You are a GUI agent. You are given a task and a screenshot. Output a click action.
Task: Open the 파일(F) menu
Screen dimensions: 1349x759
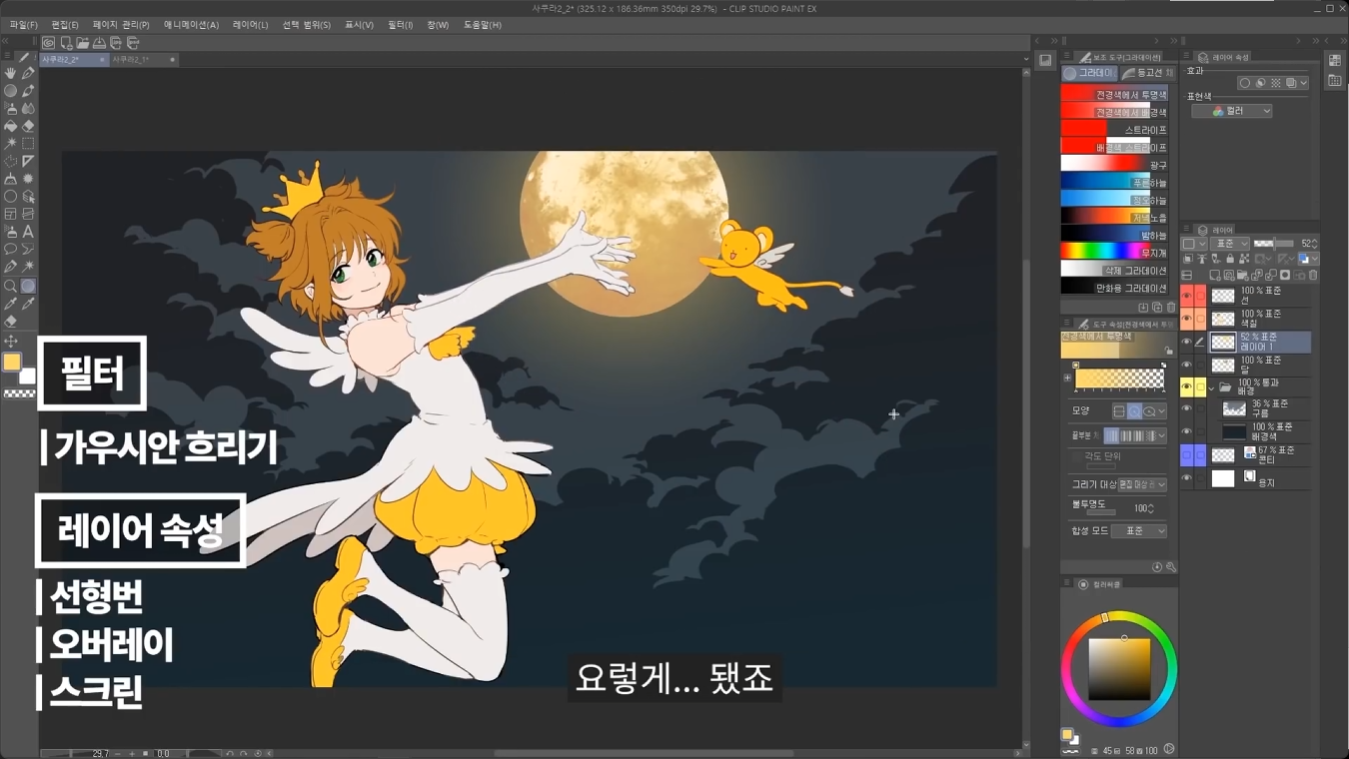click(x=23, y=24)
